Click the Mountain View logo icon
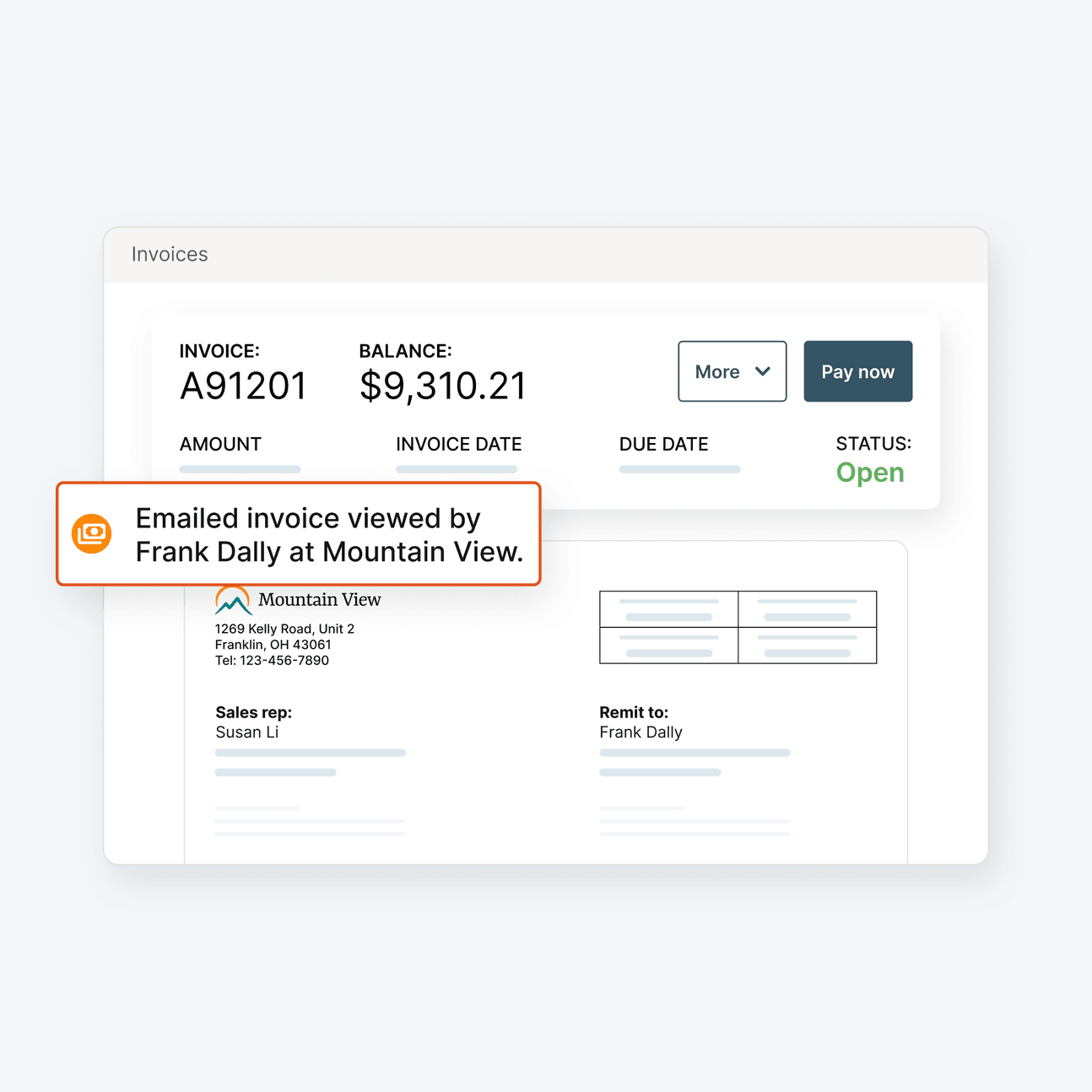 pos(233,601)
